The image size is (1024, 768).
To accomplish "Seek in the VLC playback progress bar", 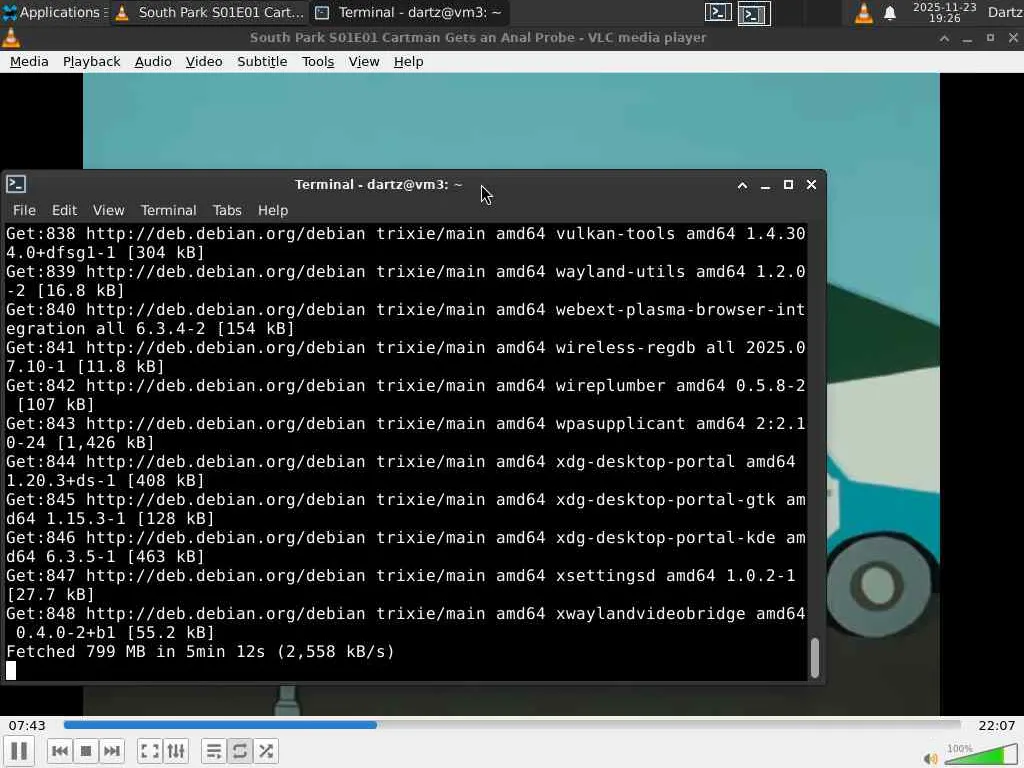I will pyautogui.click(x=512, y=725).
